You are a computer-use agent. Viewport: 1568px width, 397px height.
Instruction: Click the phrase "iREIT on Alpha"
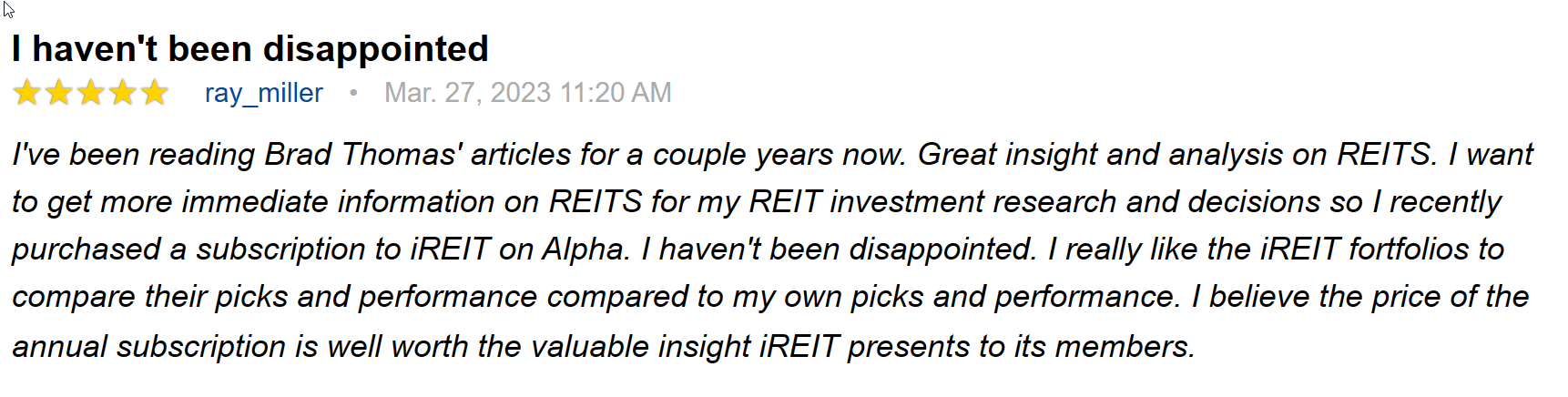[x=519, y=249]
